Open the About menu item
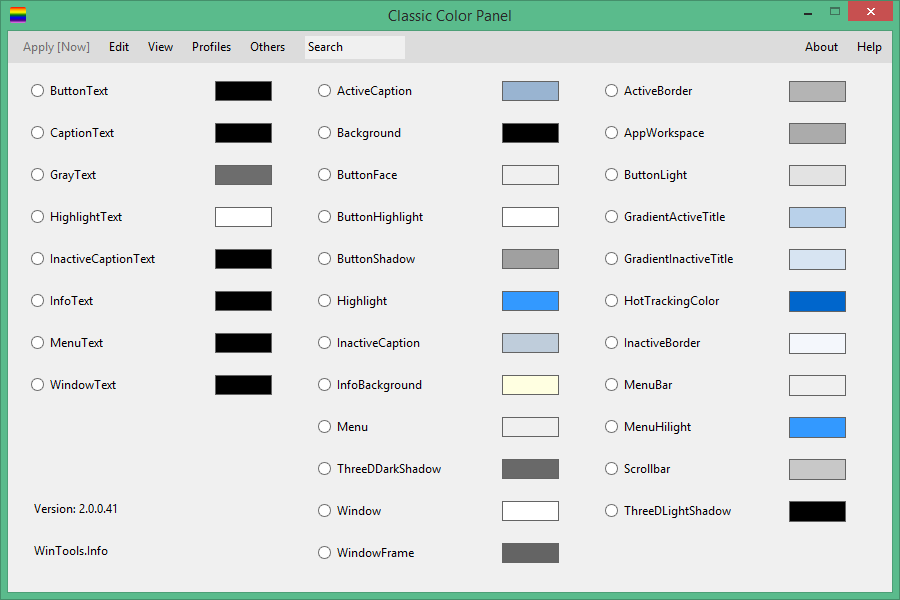 pyautogui.click(x=821, y=47)
